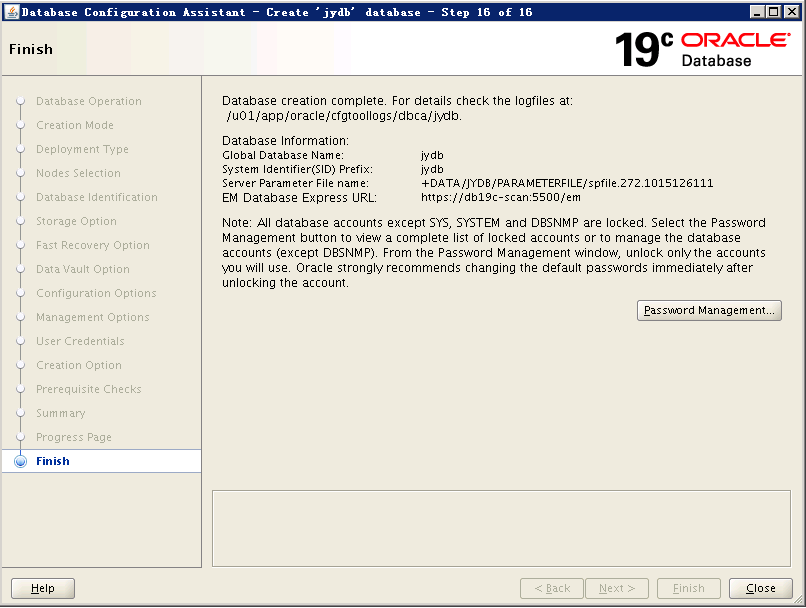Click the disabled Back button
The width and height of the screenshot is (806, 608).
[552, 588]
